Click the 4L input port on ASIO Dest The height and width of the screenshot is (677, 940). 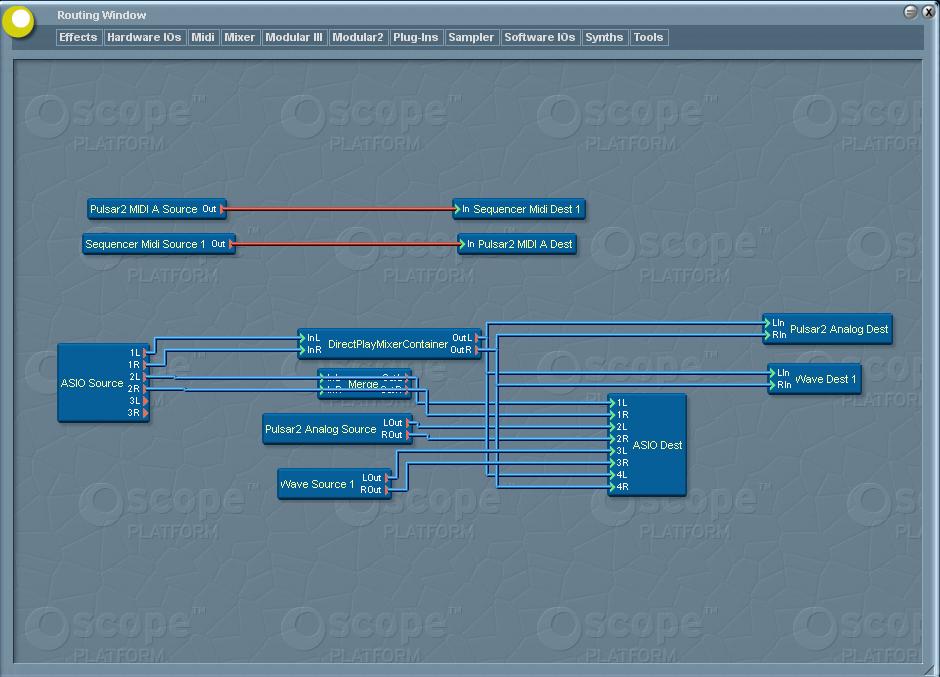[x=612, y=475]
